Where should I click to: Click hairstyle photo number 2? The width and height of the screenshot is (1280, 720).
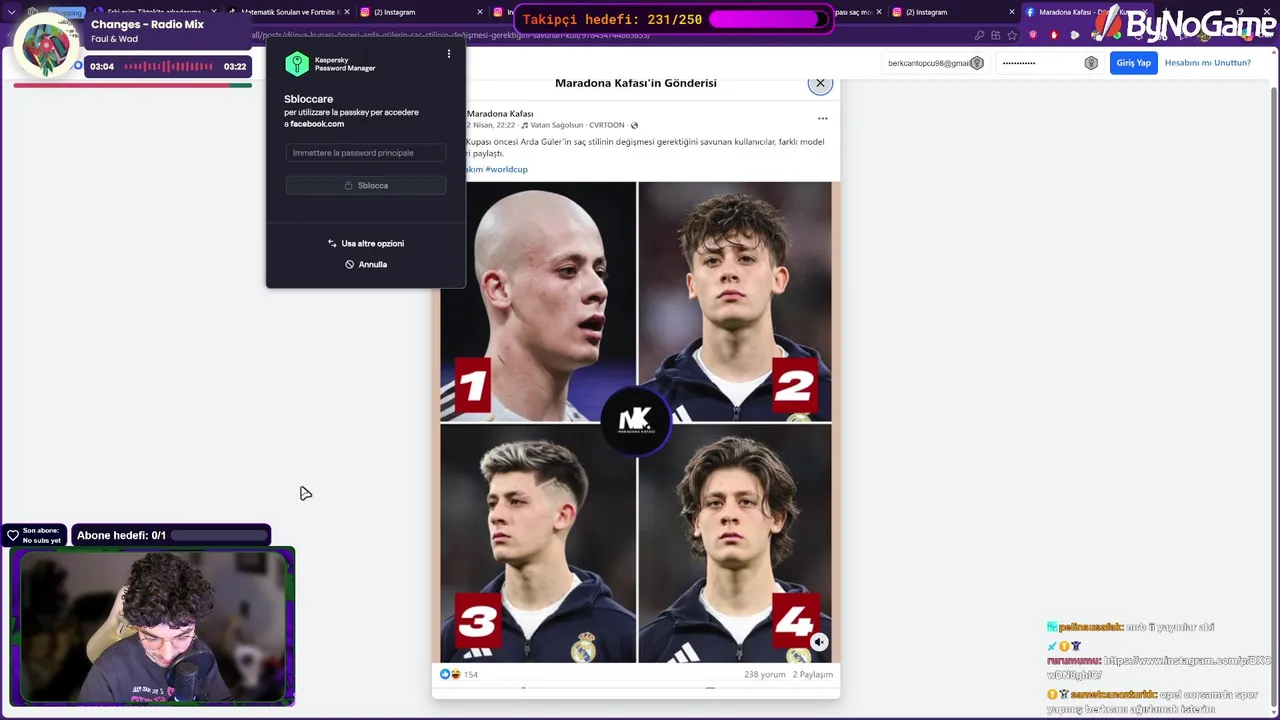coord(735,301)
